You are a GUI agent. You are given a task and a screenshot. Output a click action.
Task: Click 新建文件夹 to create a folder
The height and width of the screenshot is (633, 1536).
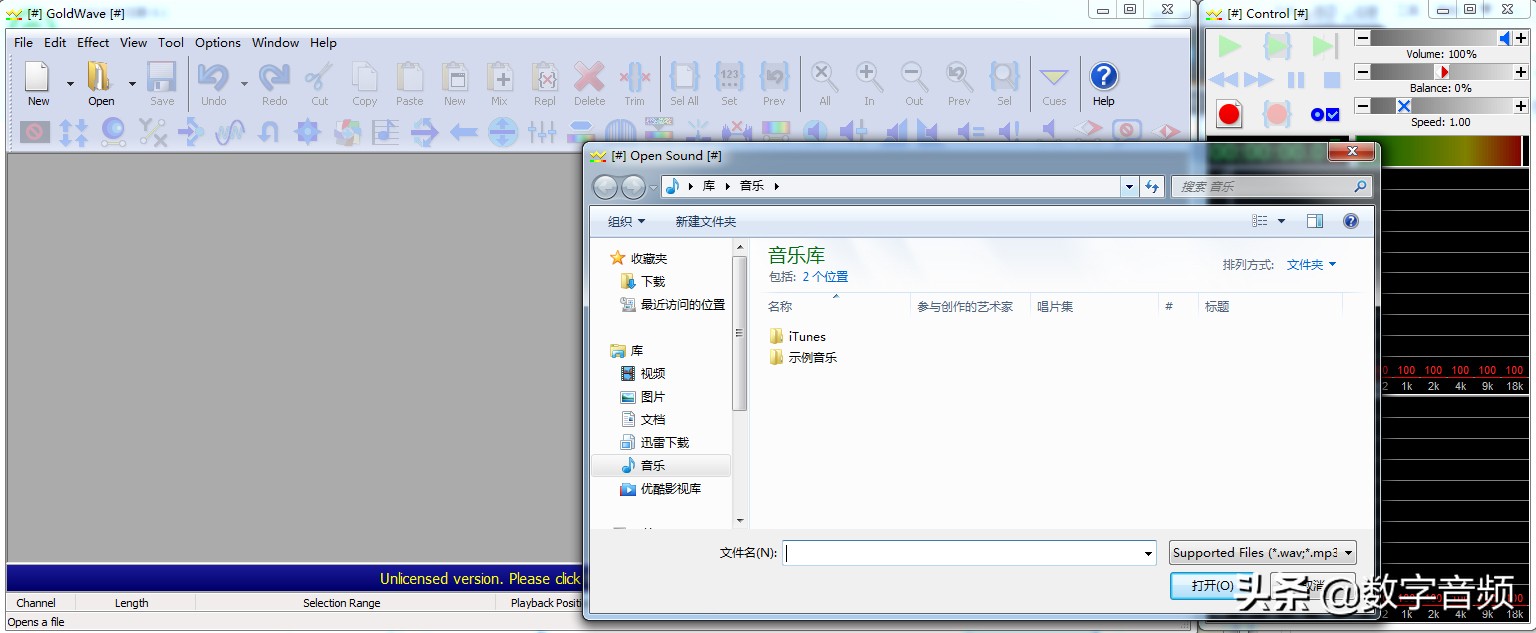(x=705, y=221)
